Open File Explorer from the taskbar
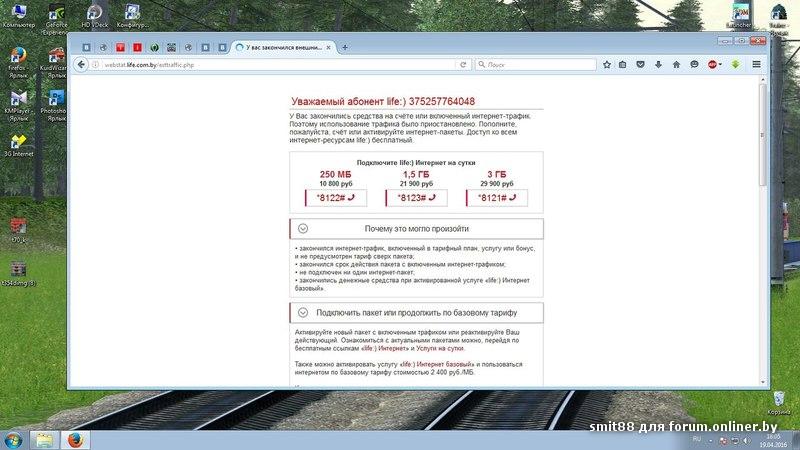Viewport: 800px width, 450px height. (43, 440)
